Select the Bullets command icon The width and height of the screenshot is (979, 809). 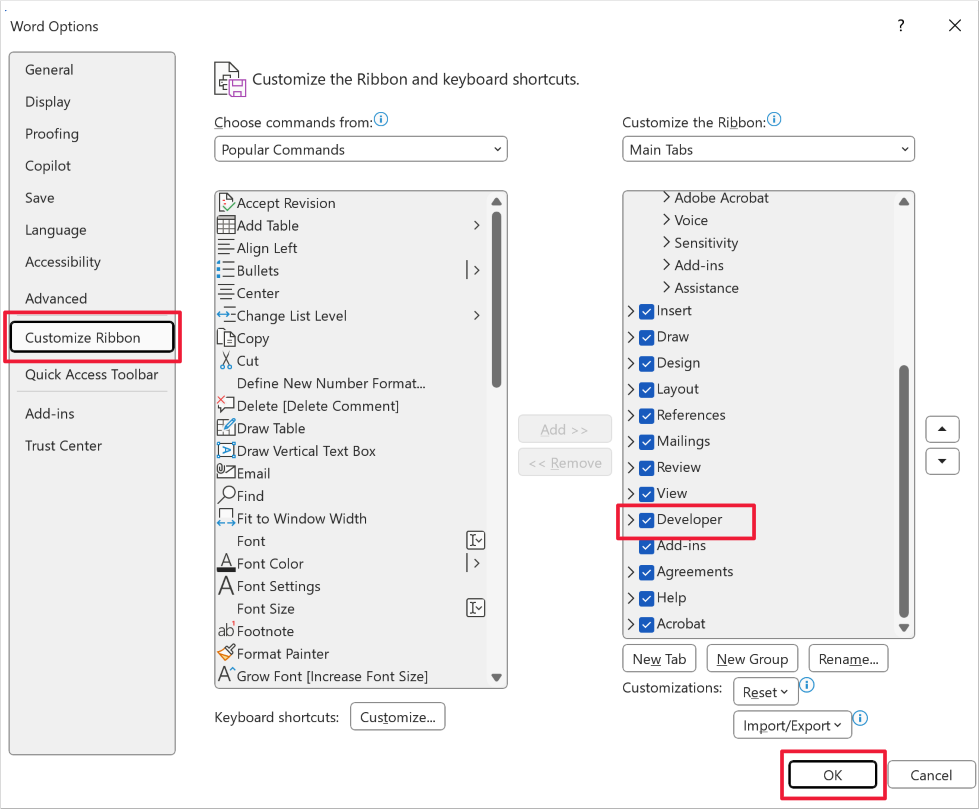click(x=225, y=270)
